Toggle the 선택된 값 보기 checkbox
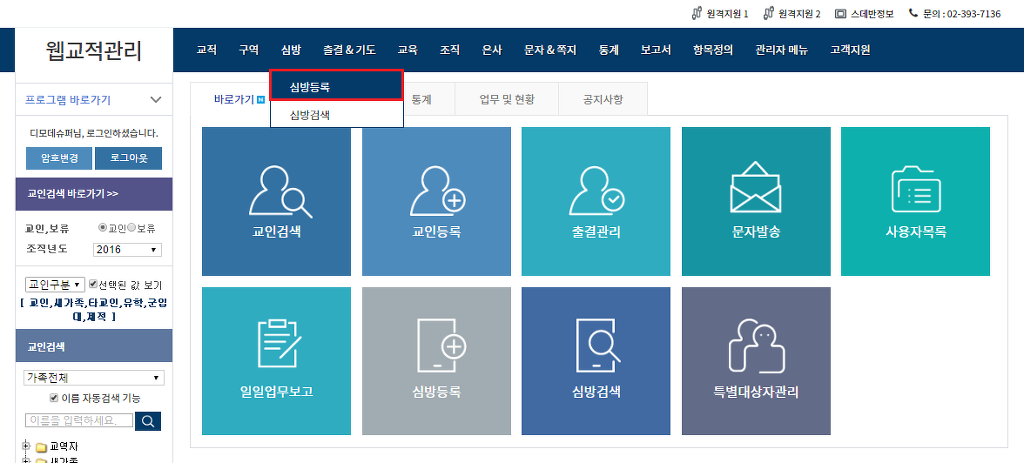 93,285
